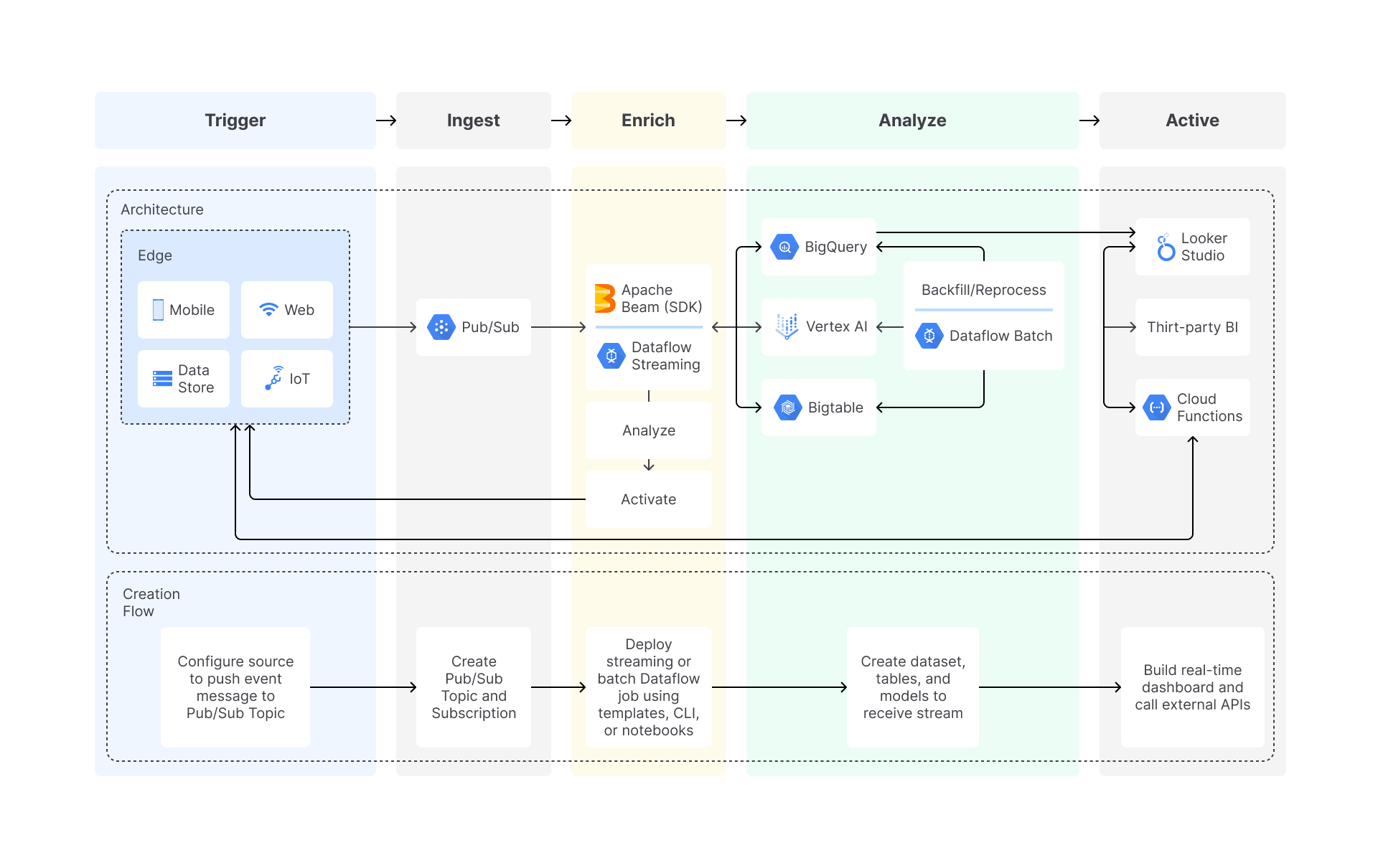Click the Create dataset, tables, and models card
Screen dimensions: 1378x868
pyautogui.click(x=913, y=687)
